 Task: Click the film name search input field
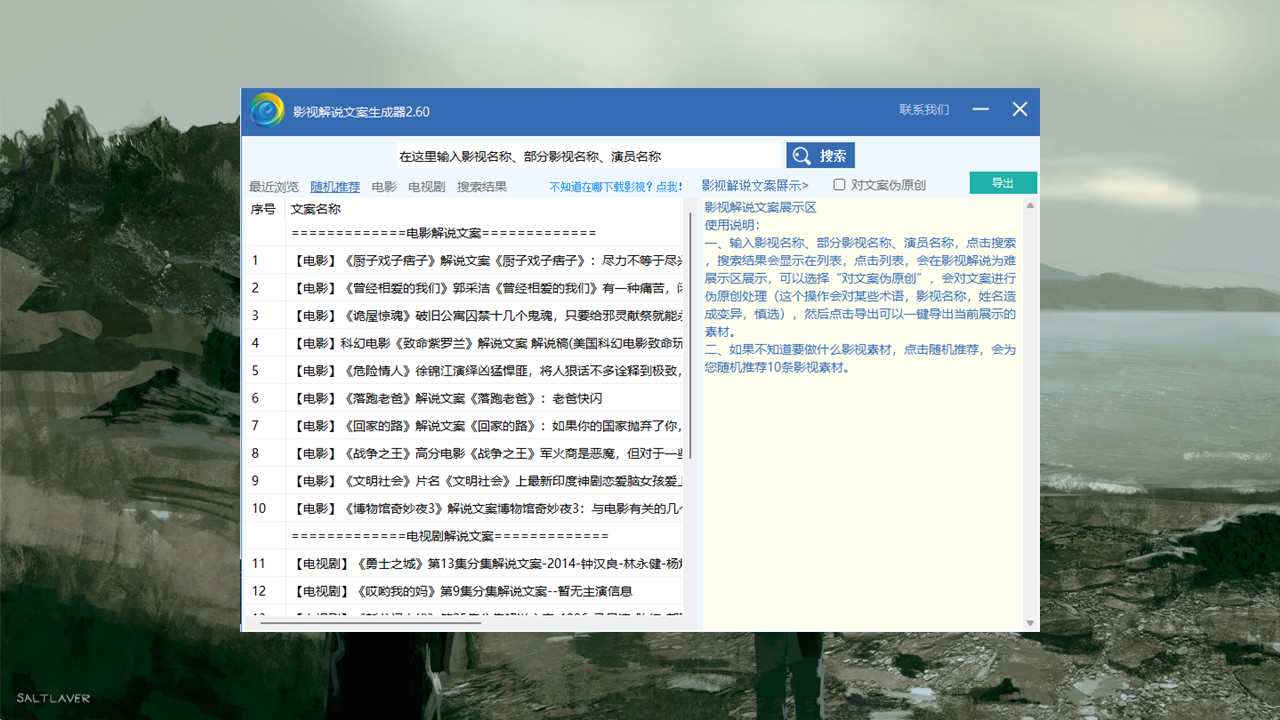(x=587, y=157)
